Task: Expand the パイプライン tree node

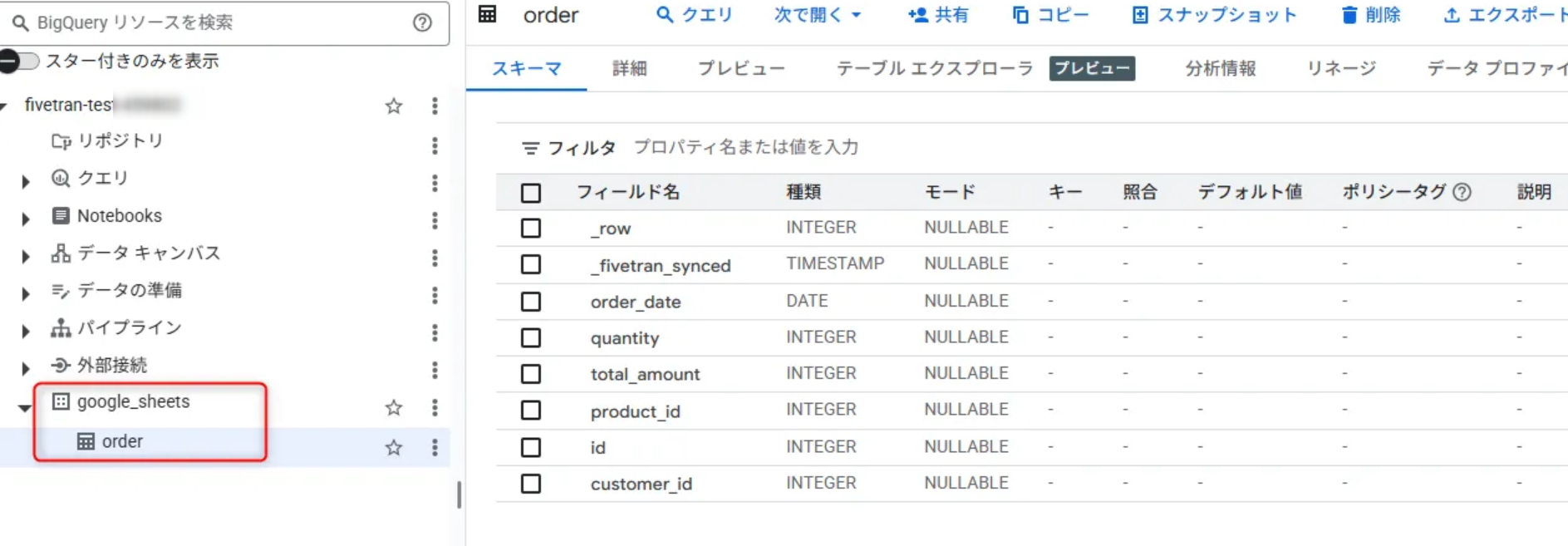Action: click(x=26, y=331)
